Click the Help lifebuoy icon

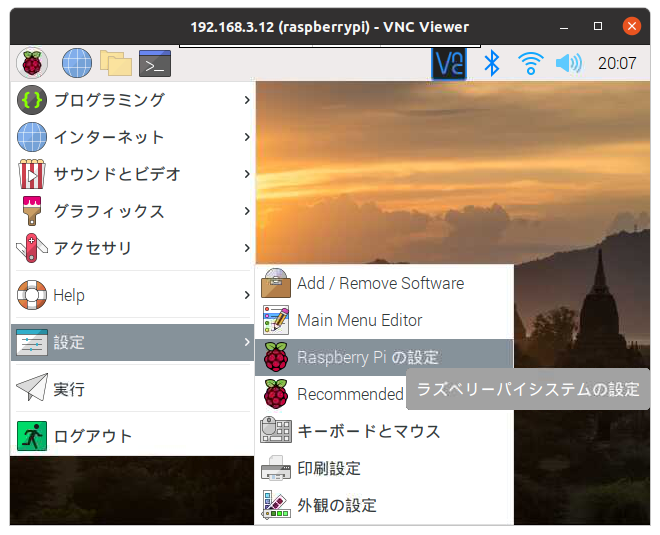pos(32,295)
